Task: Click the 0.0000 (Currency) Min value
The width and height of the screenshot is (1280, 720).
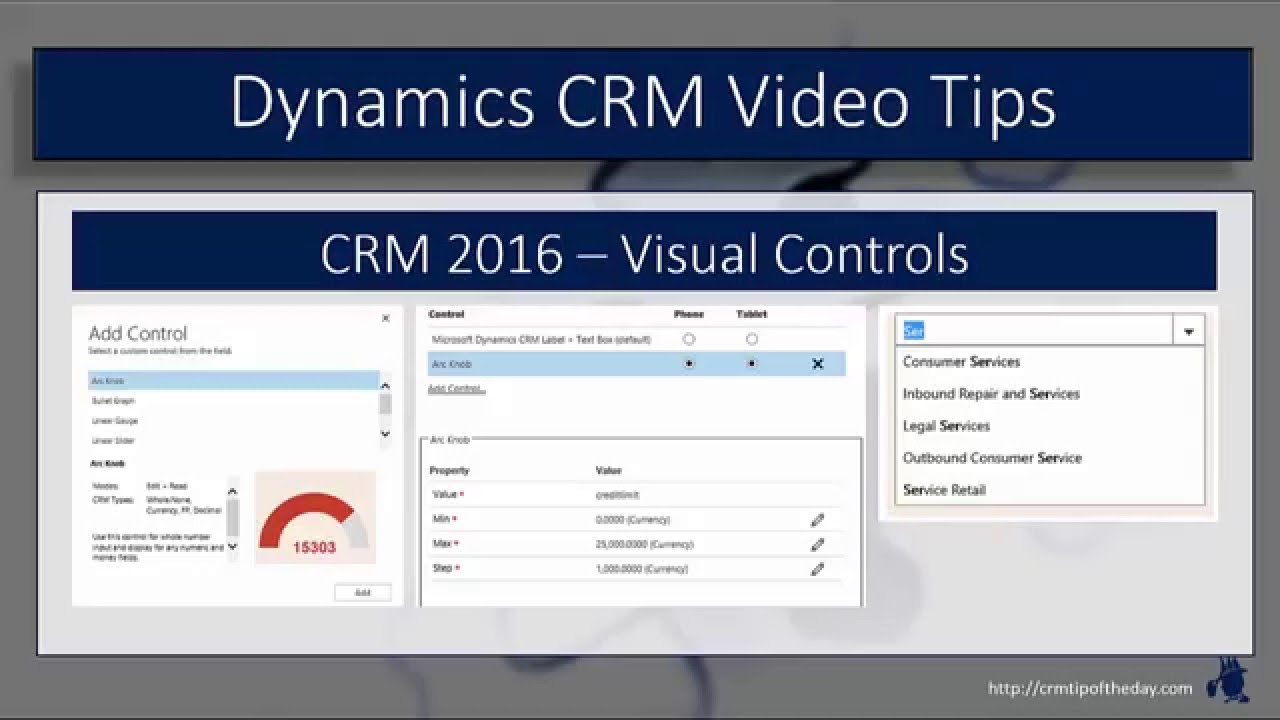Action: (632, 520)
